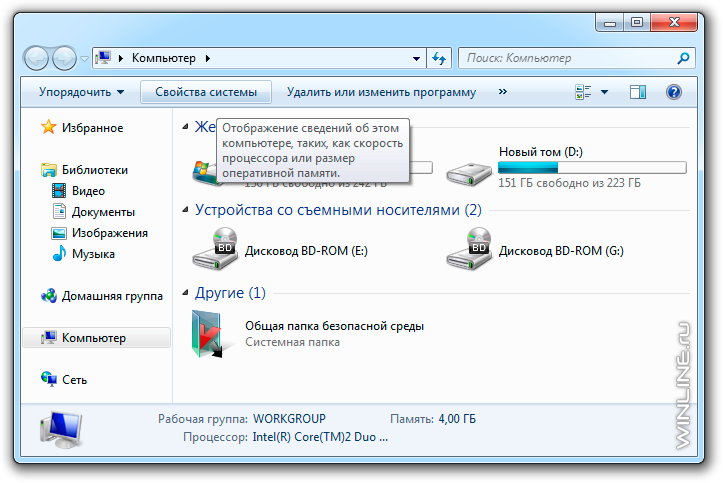This screenshot has width=723, height=483.
Task: Click the Изображения picture icon
Action: pos(59,233)
